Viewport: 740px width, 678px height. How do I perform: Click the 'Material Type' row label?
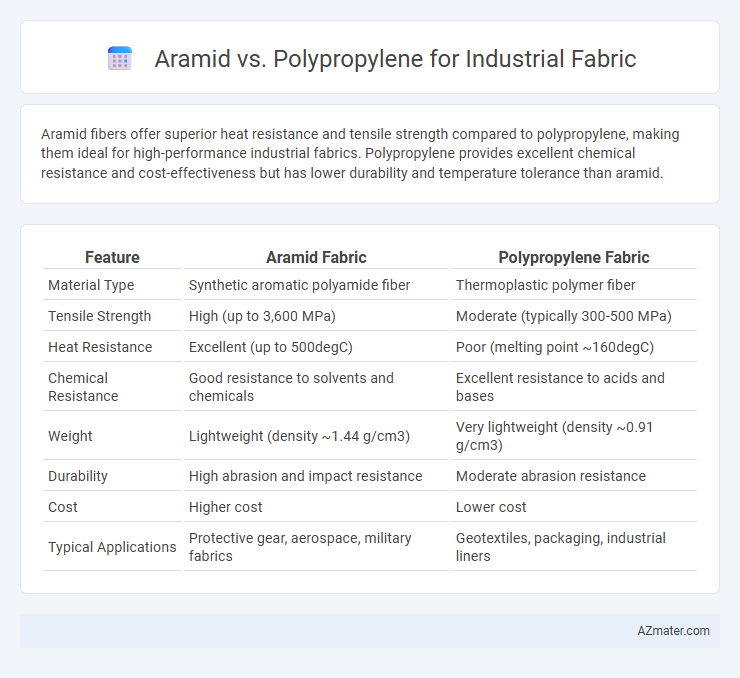[x=91, y=285]
